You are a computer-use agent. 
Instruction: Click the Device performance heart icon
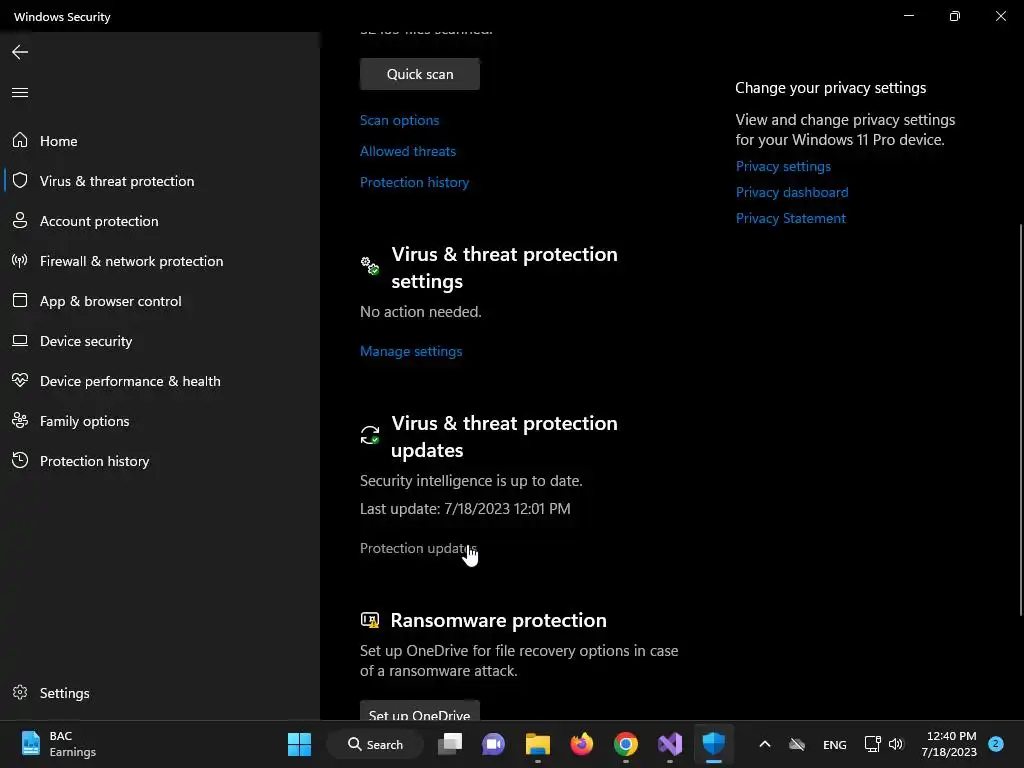(x=20, y=380)
